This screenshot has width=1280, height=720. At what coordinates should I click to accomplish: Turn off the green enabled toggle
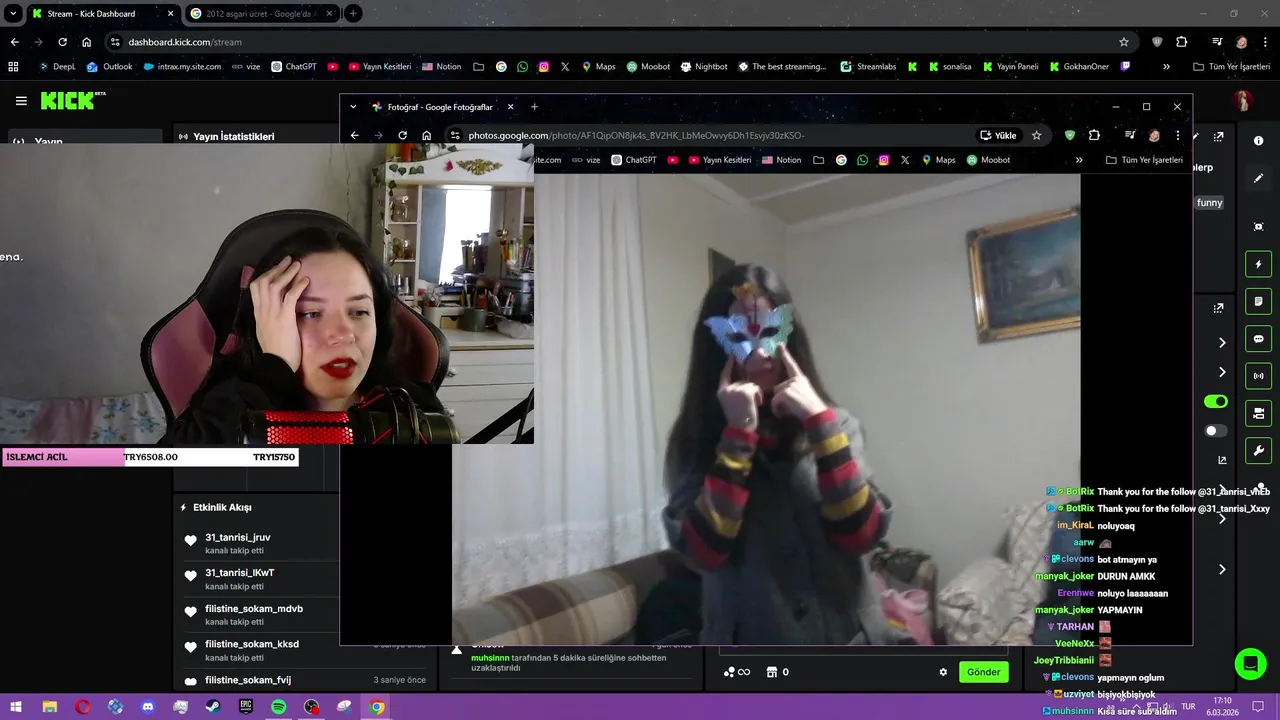1216,401
